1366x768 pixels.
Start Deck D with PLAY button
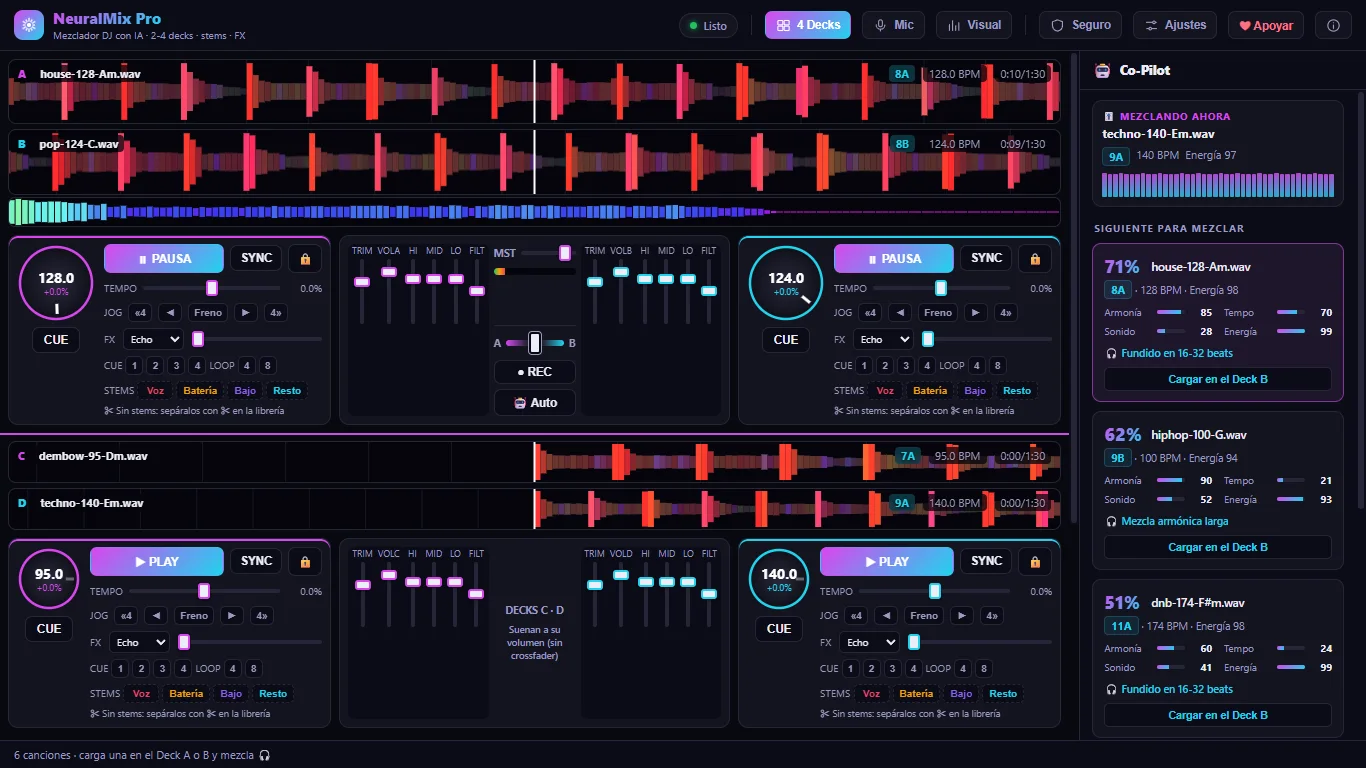[887, 561]
